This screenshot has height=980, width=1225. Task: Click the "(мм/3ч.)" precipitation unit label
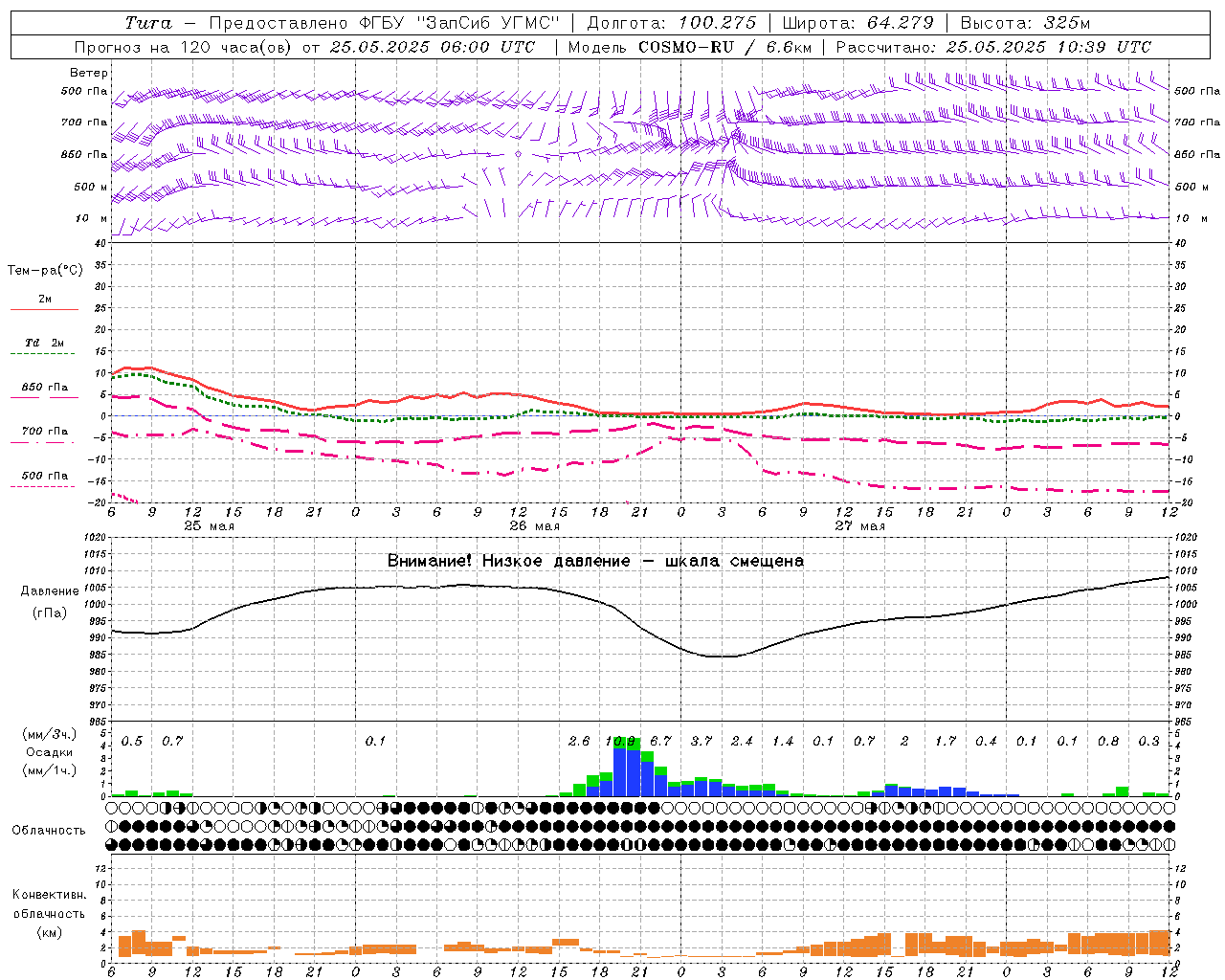click(49, 734)
